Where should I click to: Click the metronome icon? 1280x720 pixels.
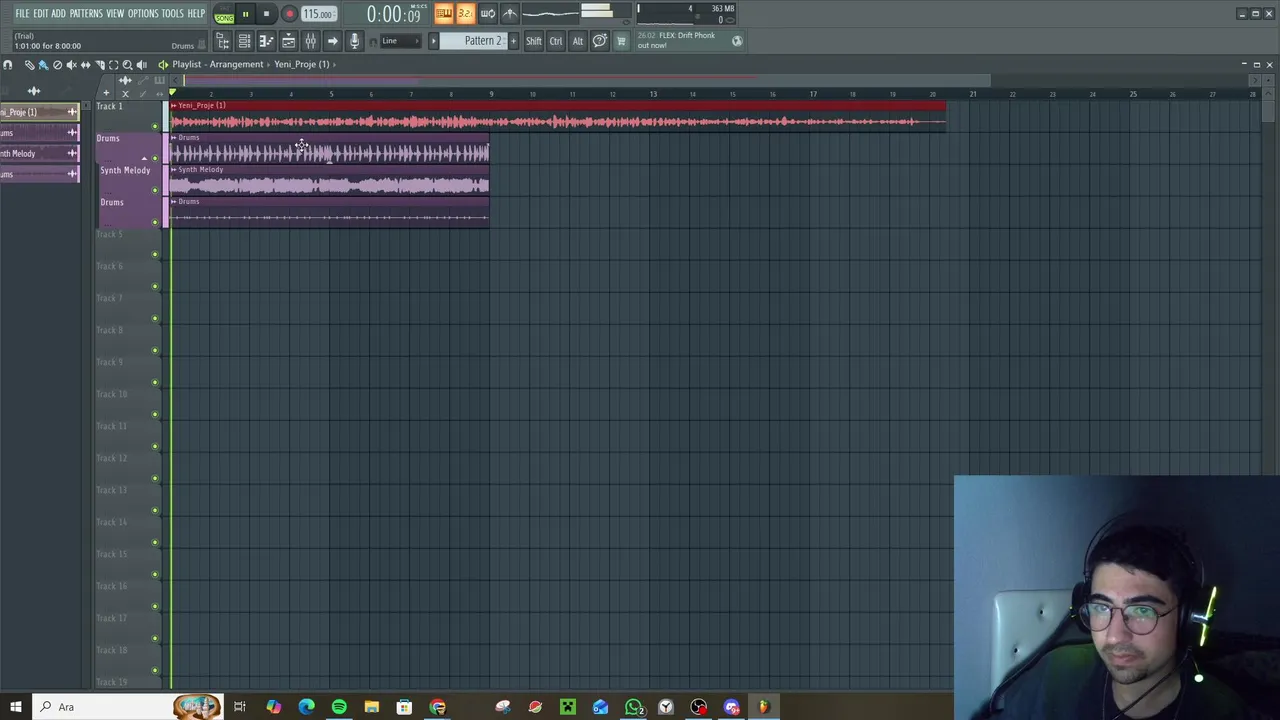[510, 13]
